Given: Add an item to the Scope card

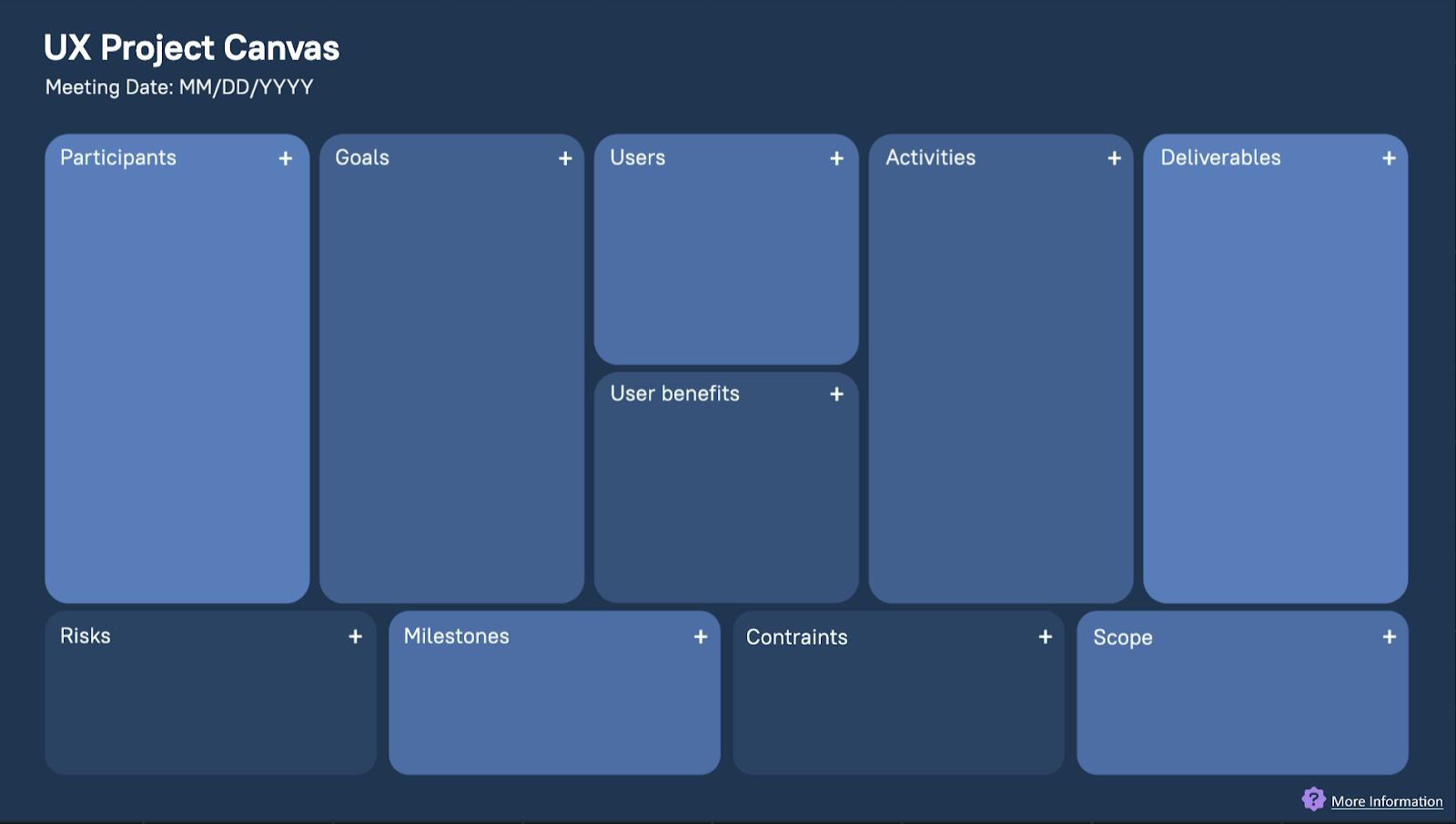Looking at the screenshot, I should point(1389,636).
